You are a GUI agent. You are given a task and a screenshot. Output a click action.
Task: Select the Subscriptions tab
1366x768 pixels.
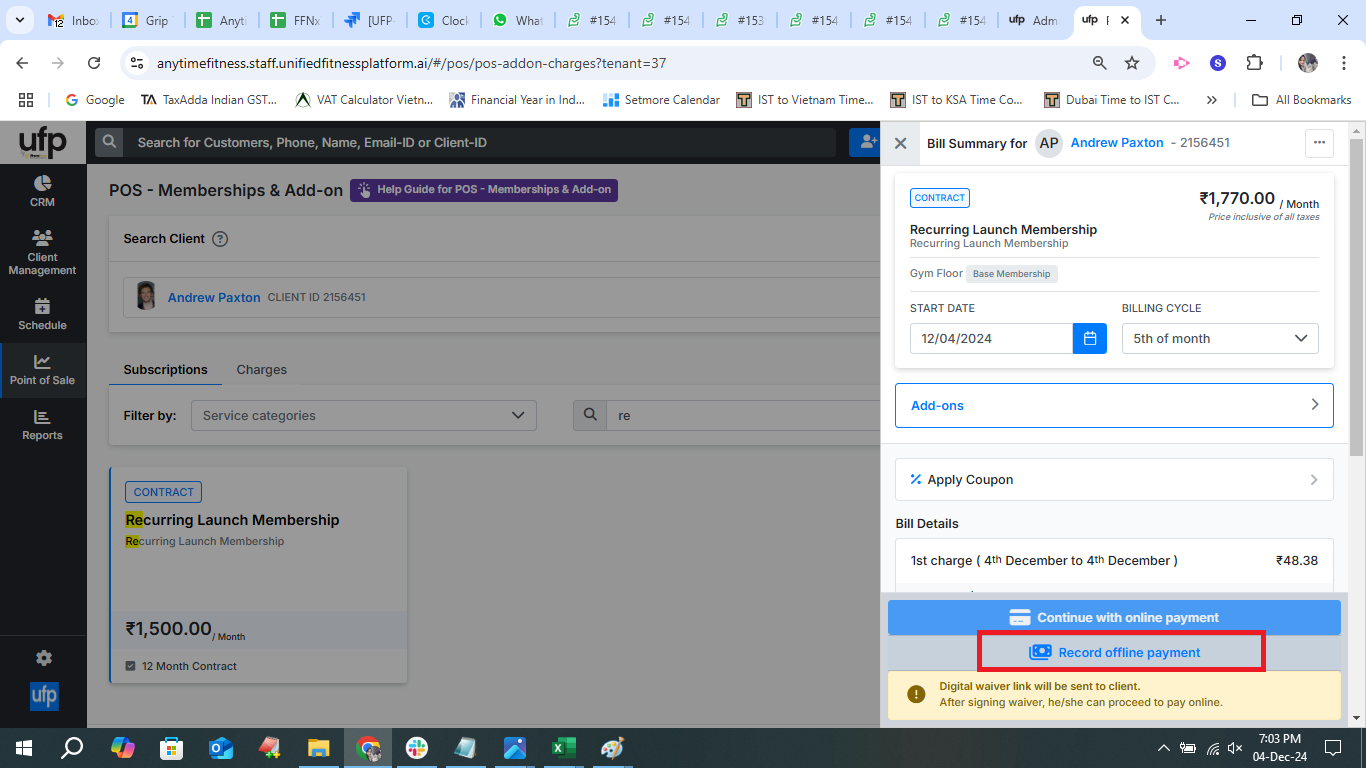[x=165, y=370]
